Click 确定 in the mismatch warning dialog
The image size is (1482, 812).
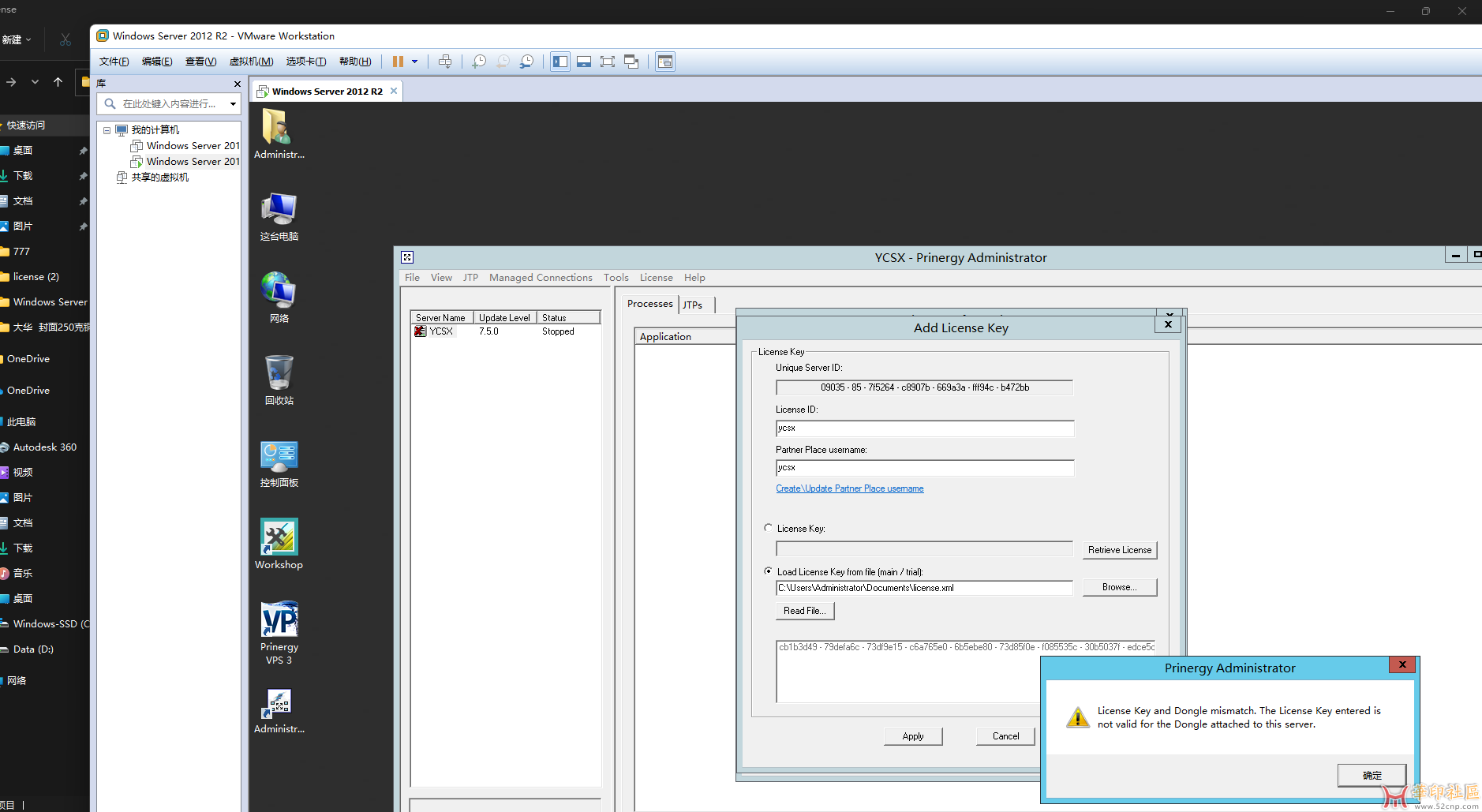tap(1372, 775)
